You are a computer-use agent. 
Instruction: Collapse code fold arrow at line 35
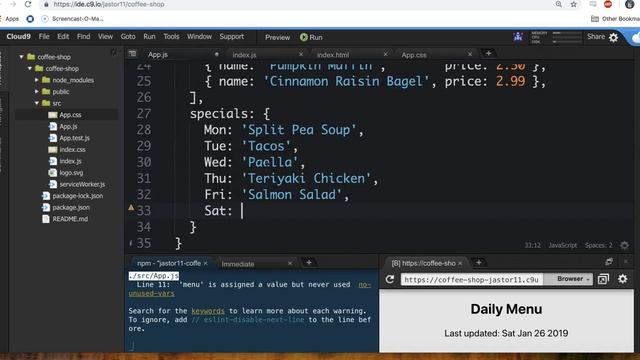pyautogui.click(x=131, y=243)
